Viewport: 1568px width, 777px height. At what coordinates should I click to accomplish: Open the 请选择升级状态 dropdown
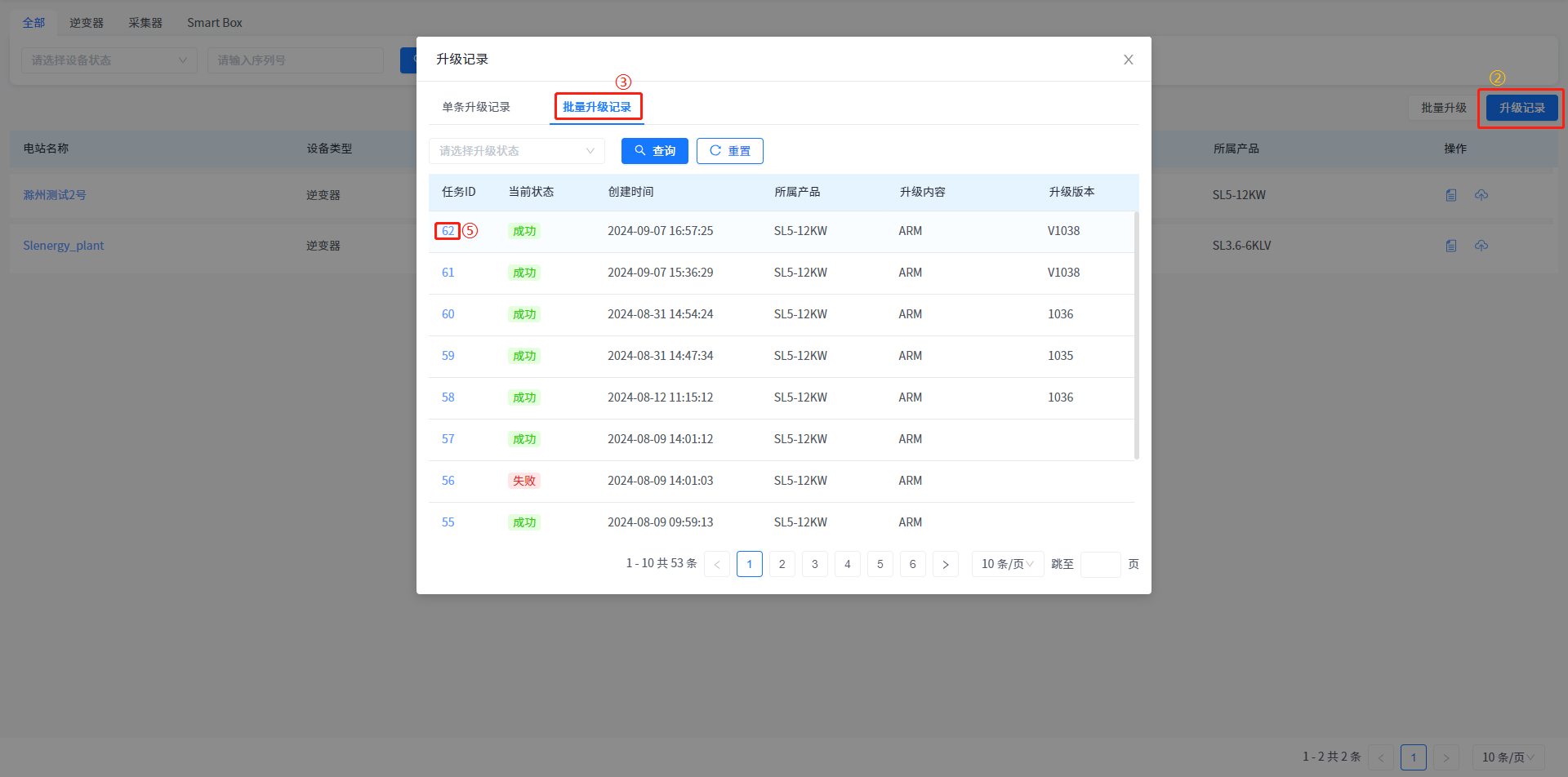516,151
